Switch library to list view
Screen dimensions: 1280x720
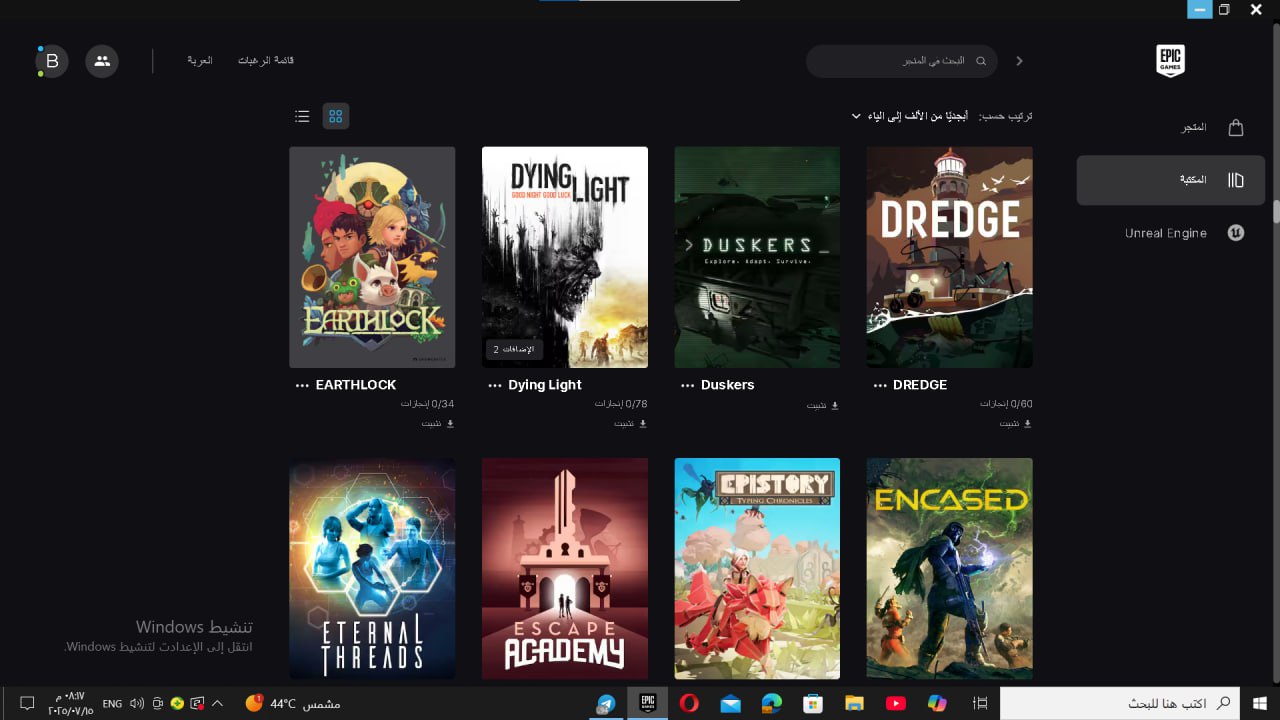[x=302, y=116]
